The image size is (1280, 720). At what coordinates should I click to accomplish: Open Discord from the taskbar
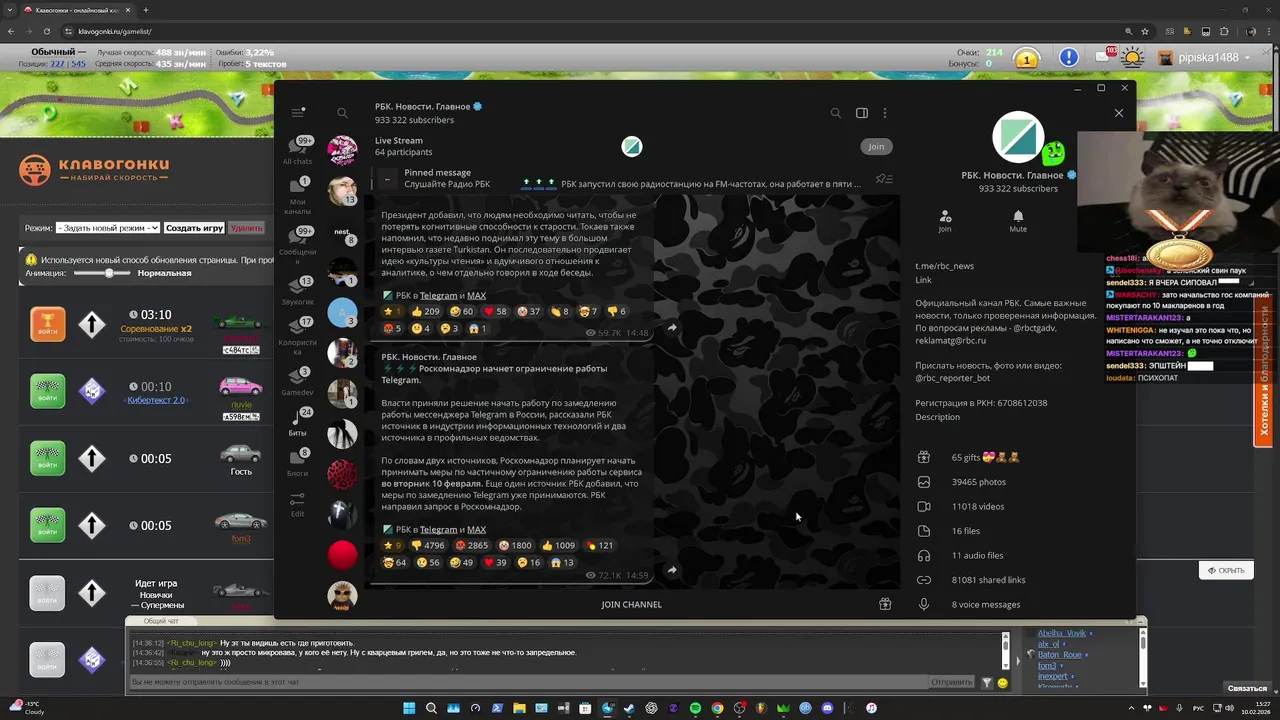pos(827,708)
